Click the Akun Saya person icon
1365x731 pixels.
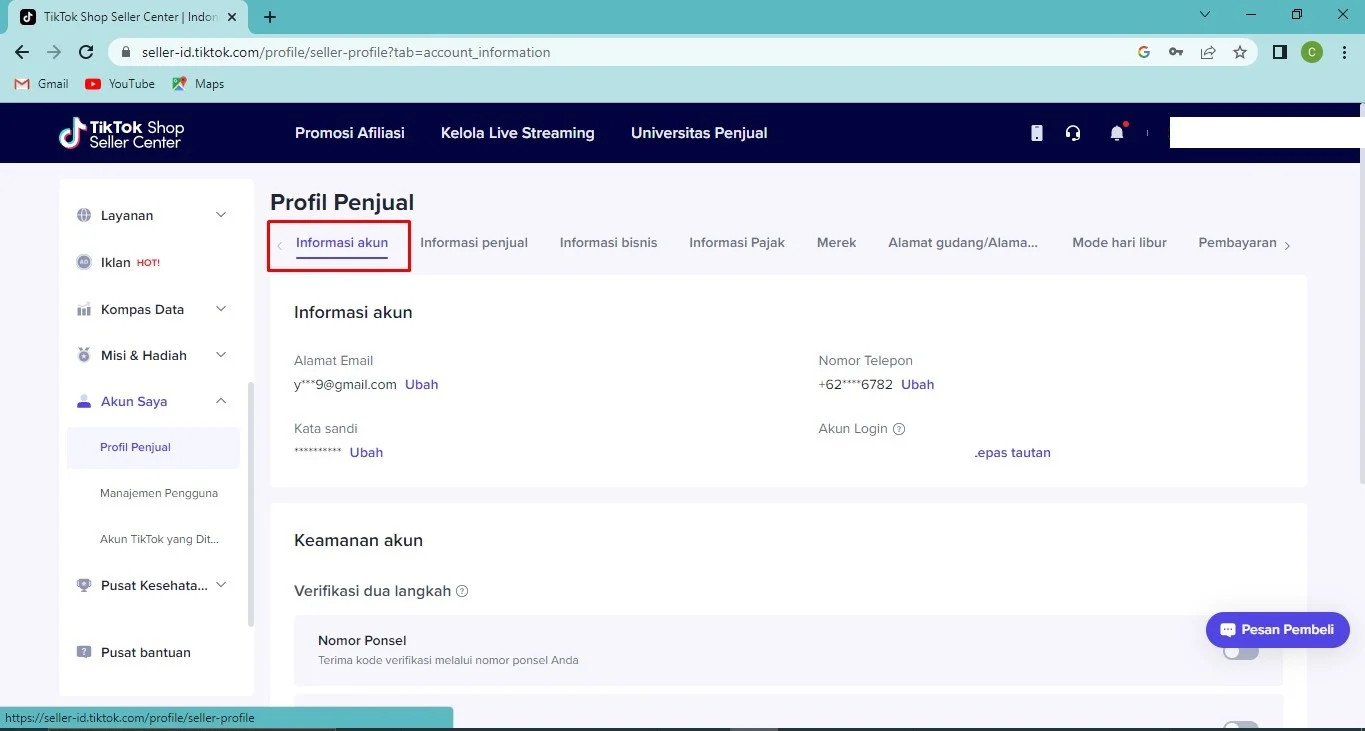(x=84, y=401)
